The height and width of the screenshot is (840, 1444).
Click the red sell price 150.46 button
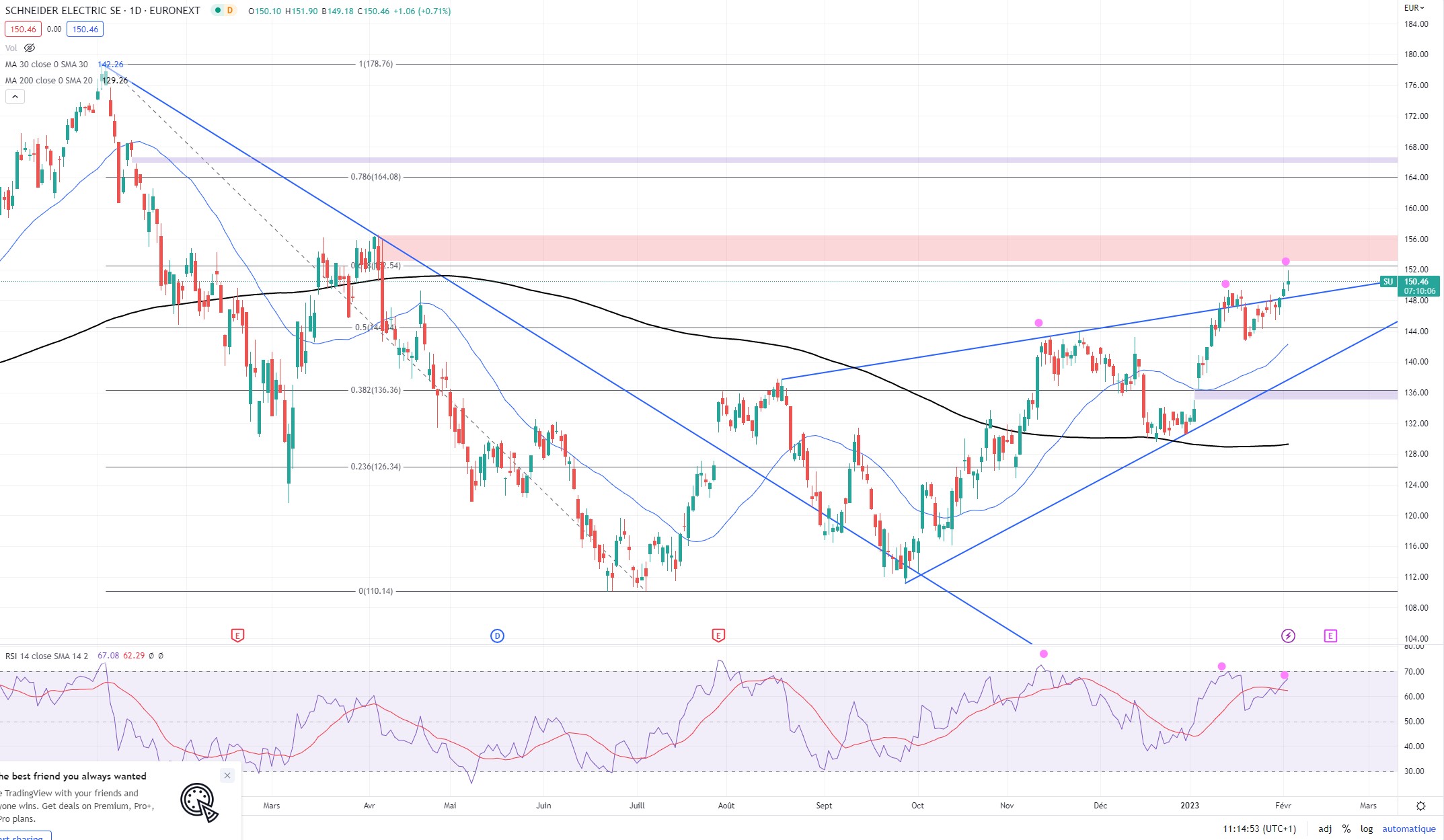(23, 29)
